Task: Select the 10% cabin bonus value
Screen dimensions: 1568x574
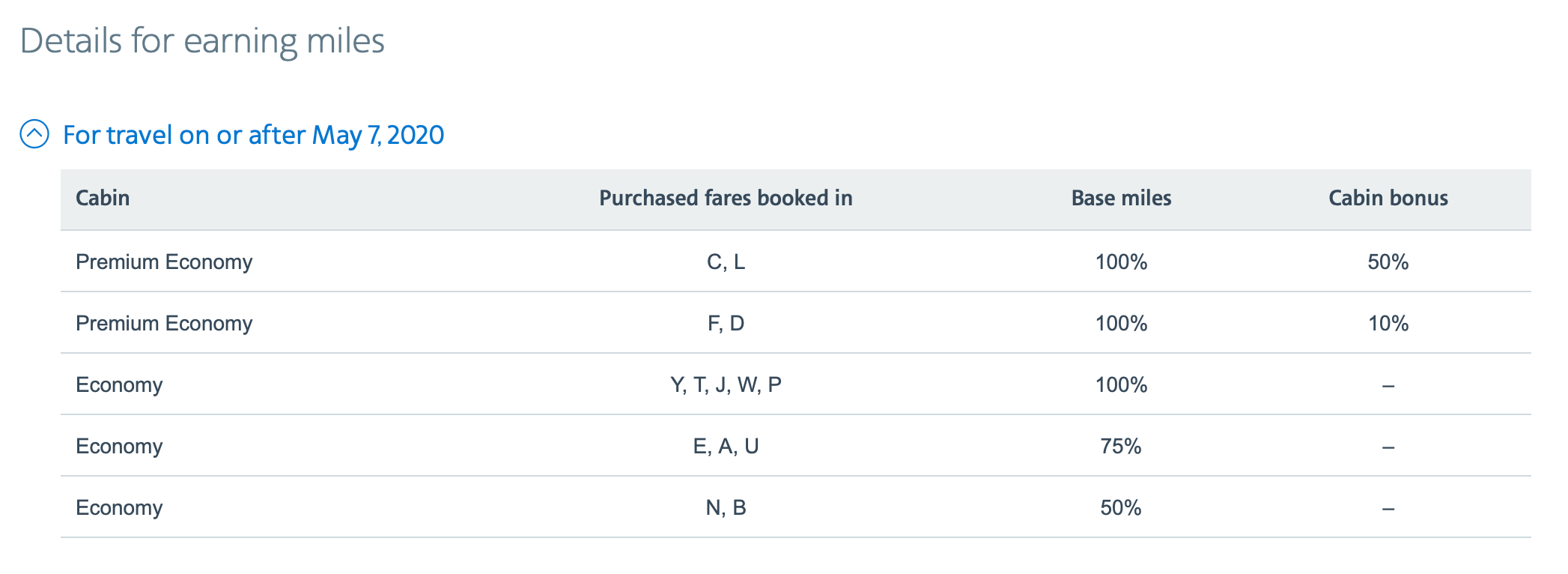Action: click(1387, 323)
